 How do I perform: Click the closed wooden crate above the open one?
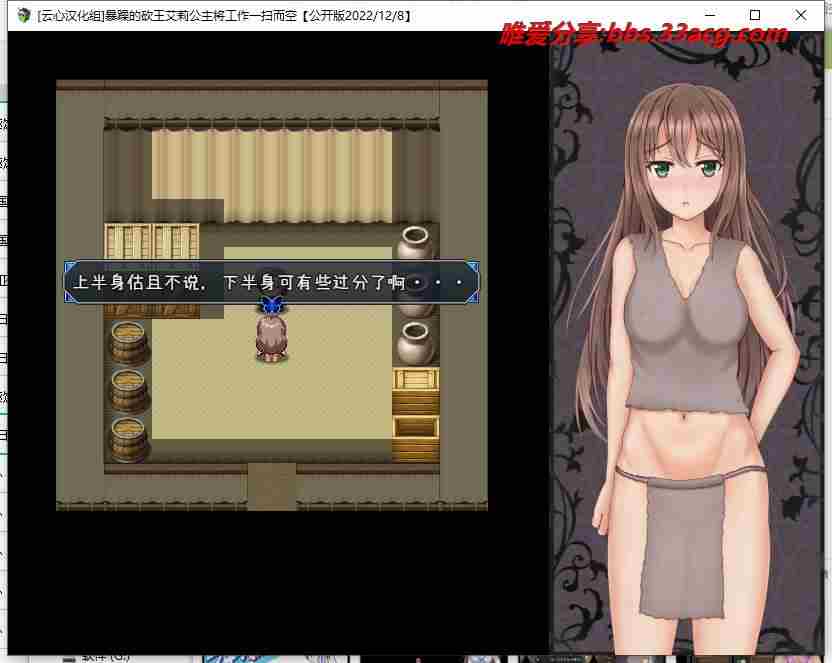[415, 390]
